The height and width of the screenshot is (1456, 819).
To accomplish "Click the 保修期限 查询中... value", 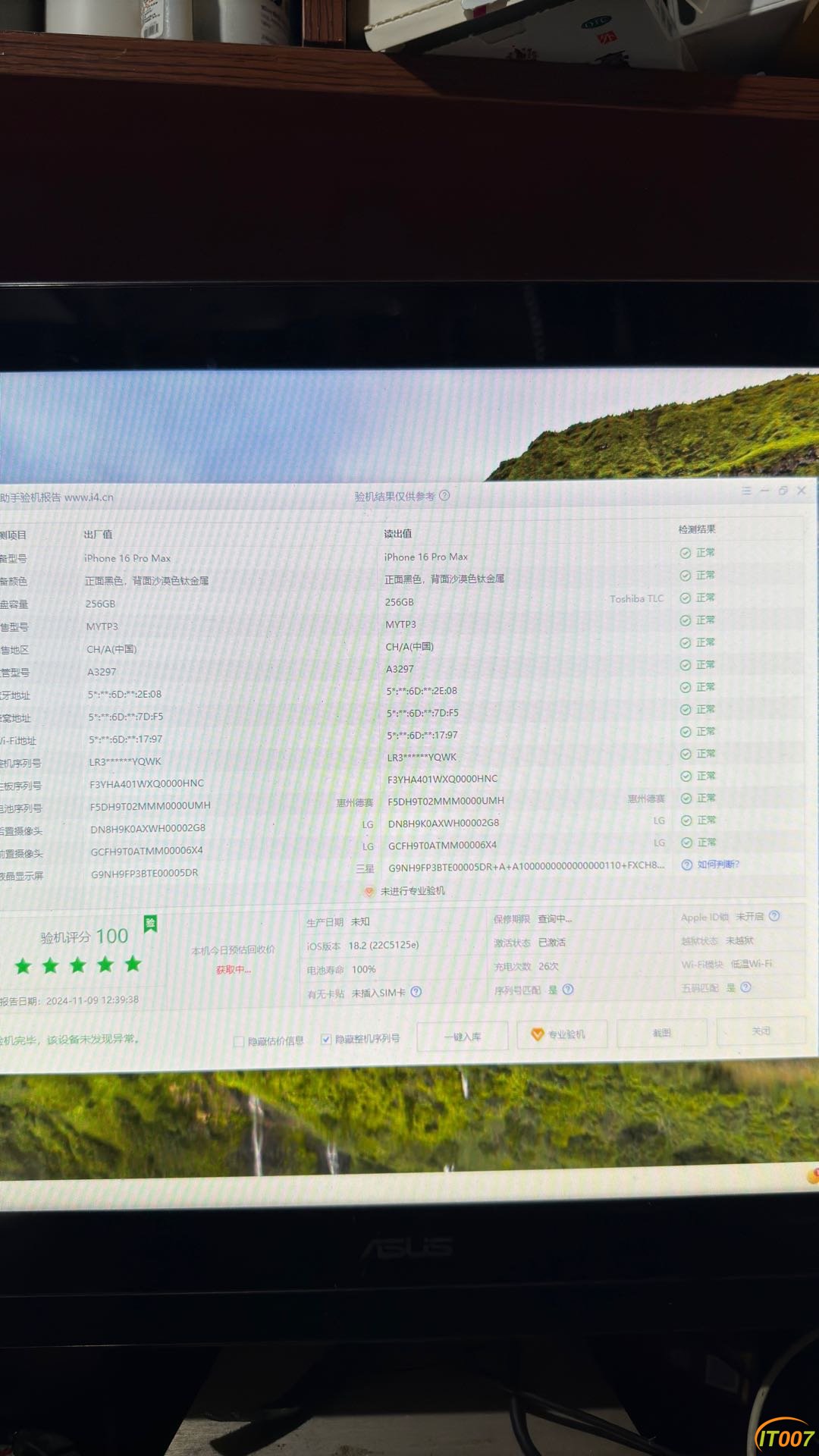I will pos(555,919).
